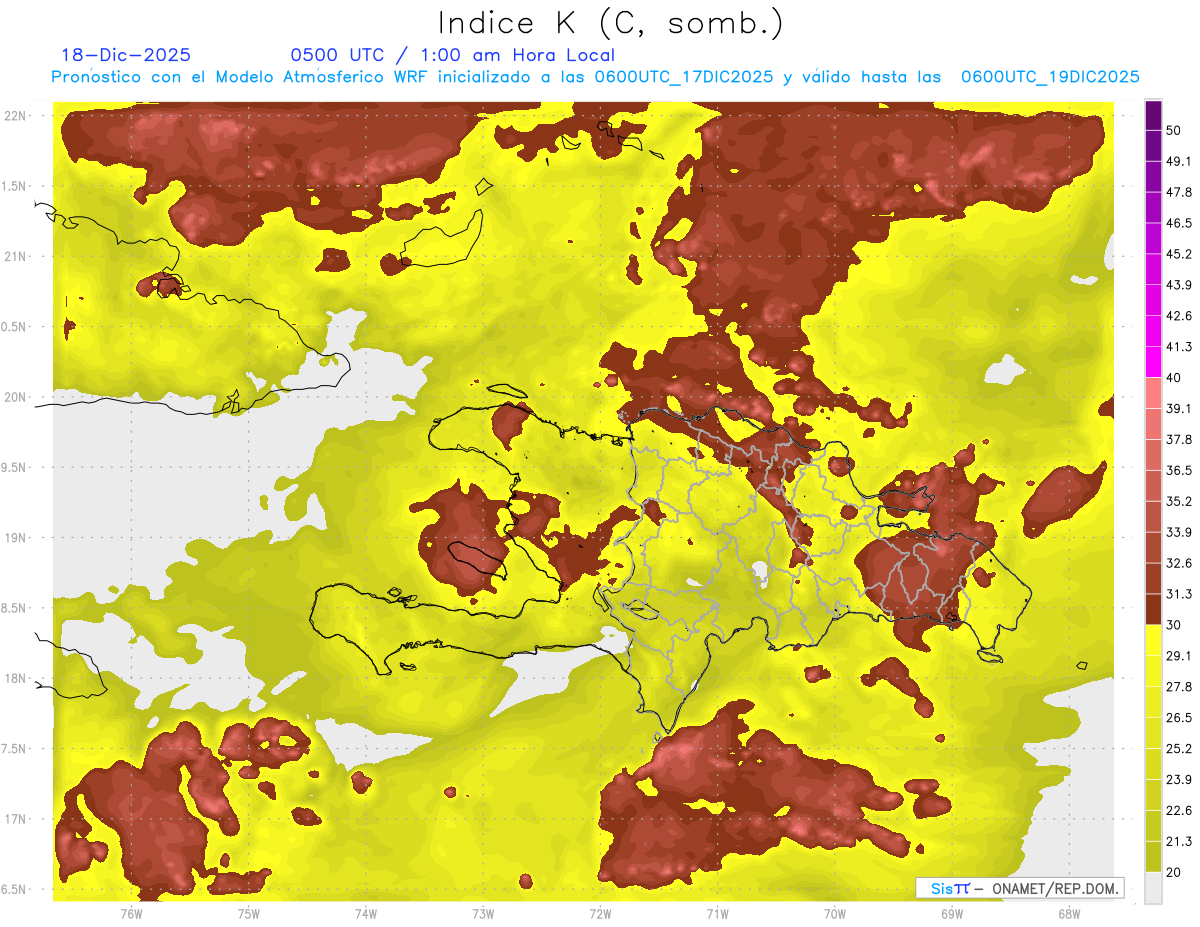This screenshot has width=1200, height=927.
Task: Click the "30" colorbar label
Action: click(x=1174, y=625)
